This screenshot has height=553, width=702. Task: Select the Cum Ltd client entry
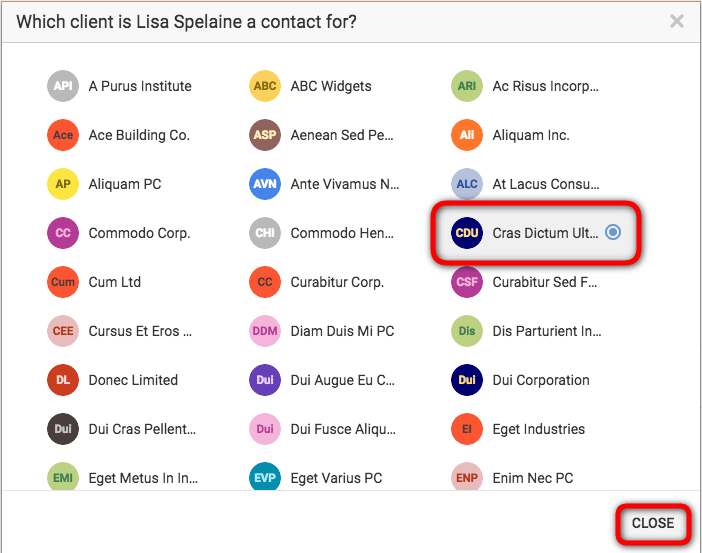click(x=115, y=282)
